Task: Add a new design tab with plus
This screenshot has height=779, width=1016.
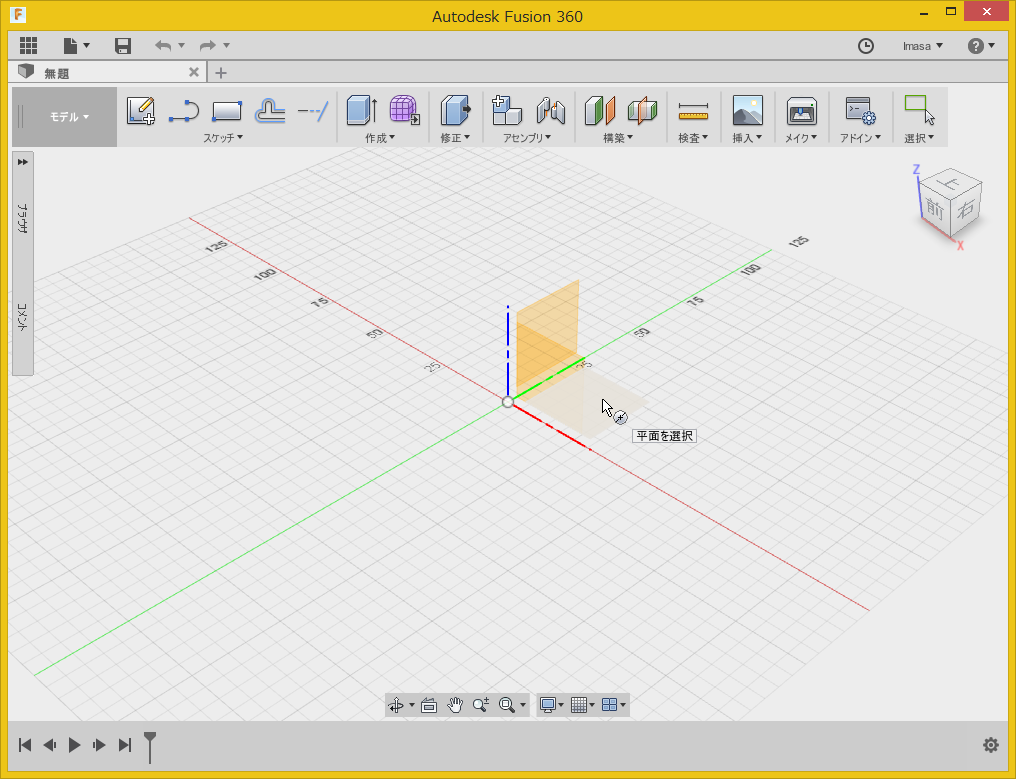Action: point(221,73)
